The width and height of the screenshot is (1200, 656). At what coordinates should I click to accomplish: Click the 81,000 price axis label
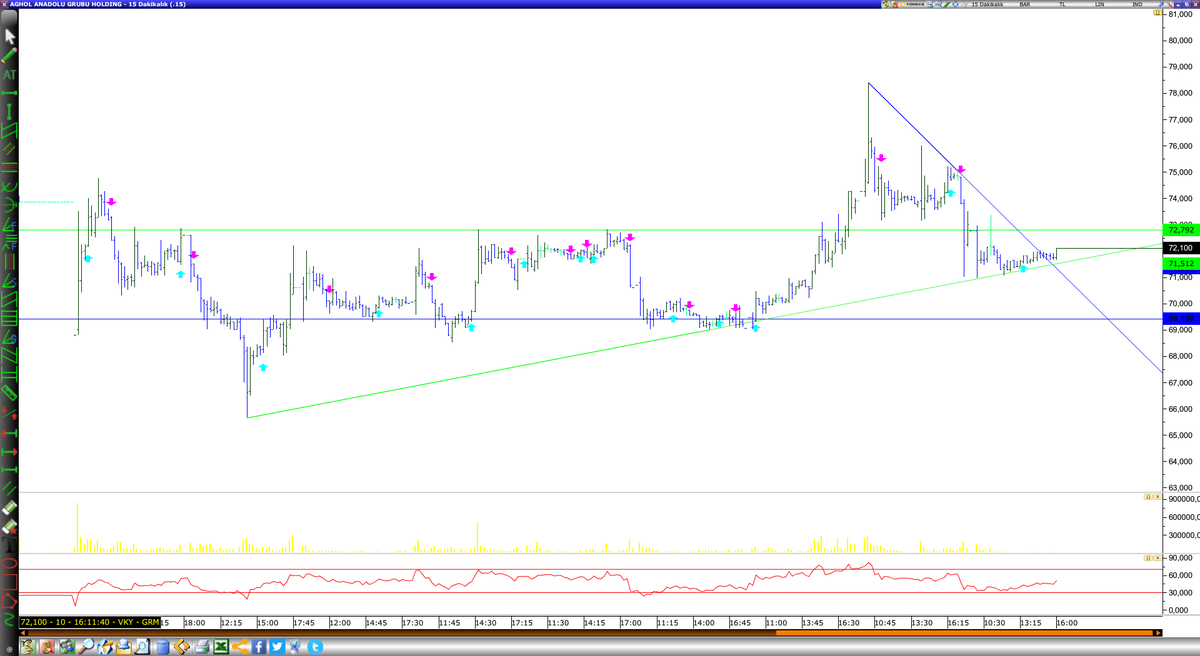1182,14
